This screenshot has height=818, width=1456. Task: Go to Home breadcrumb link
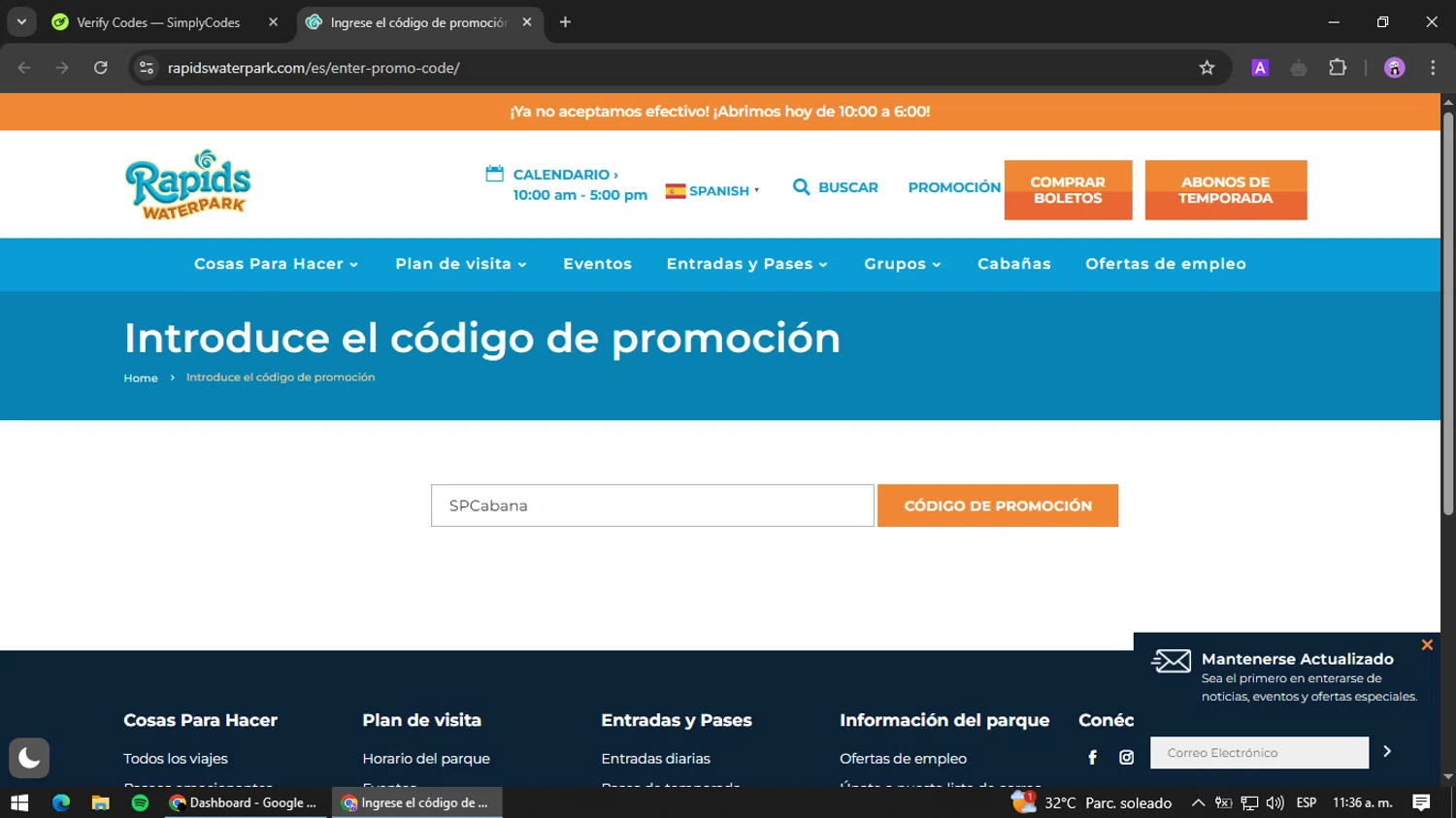[x=141, y=378]
